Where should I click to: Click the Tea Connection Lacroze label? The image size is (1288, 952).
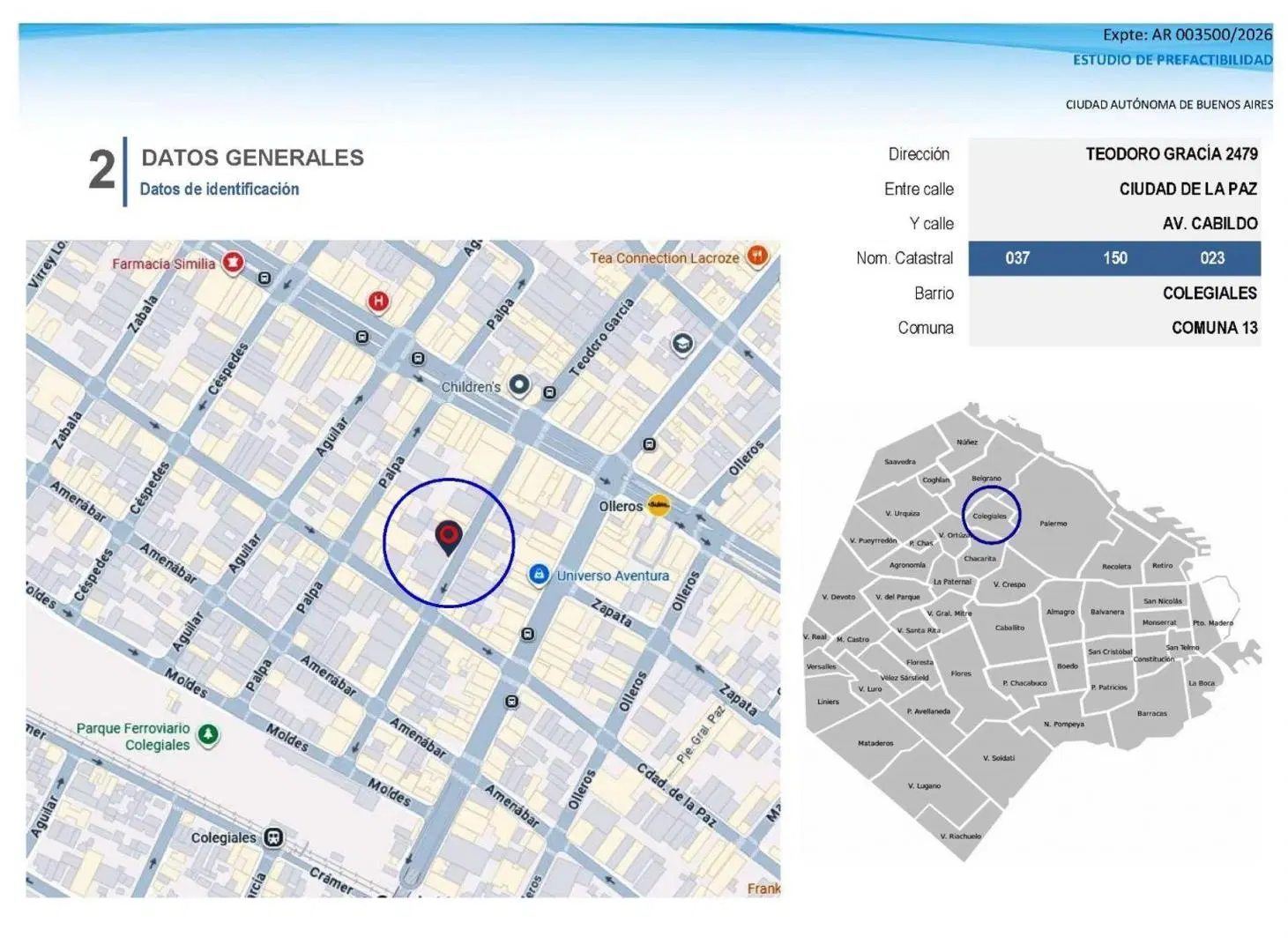(665, 257)
